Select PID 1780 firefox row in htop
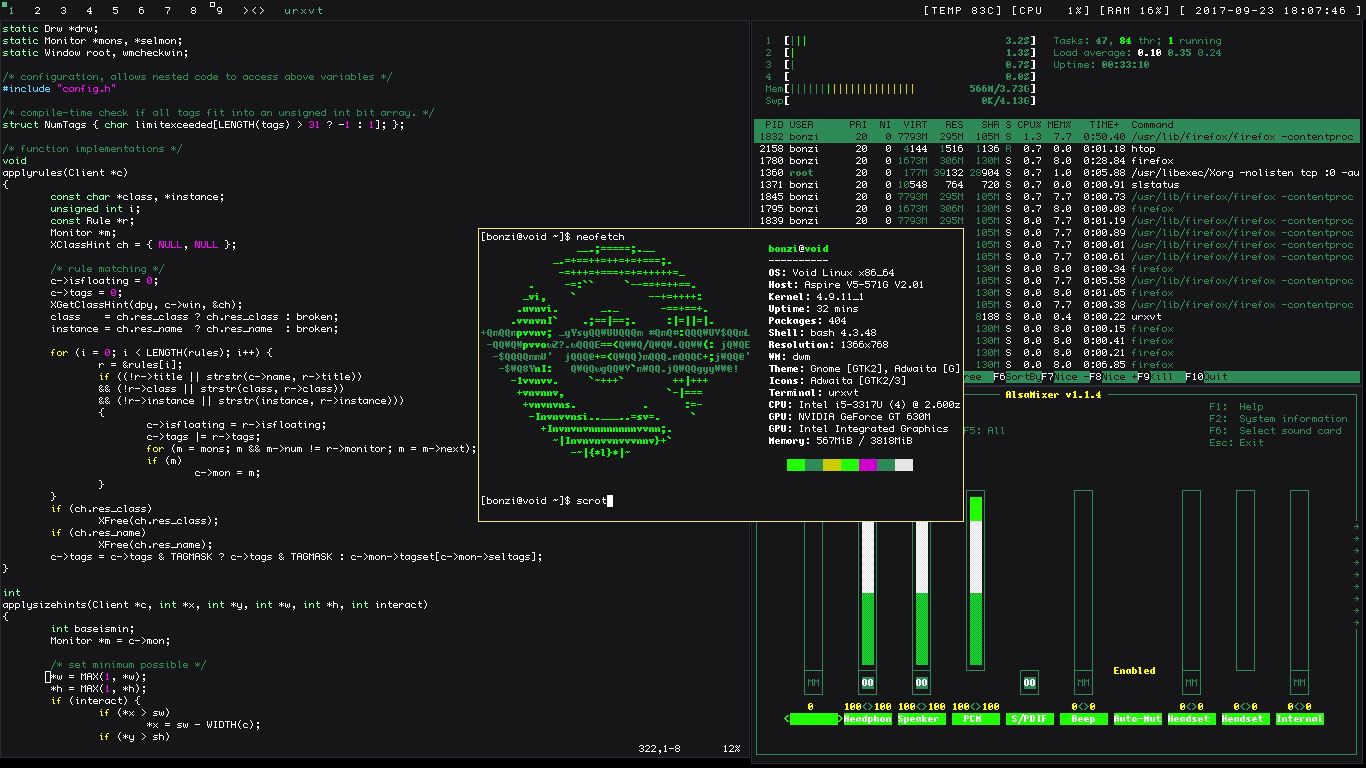 pos(1056,161)
